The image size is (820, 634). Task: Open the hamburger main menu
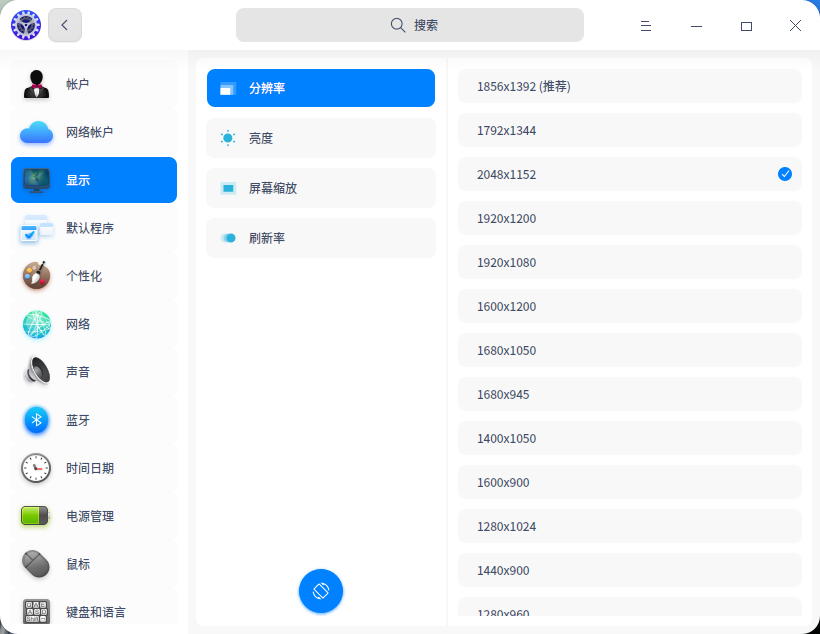point(646,26)
